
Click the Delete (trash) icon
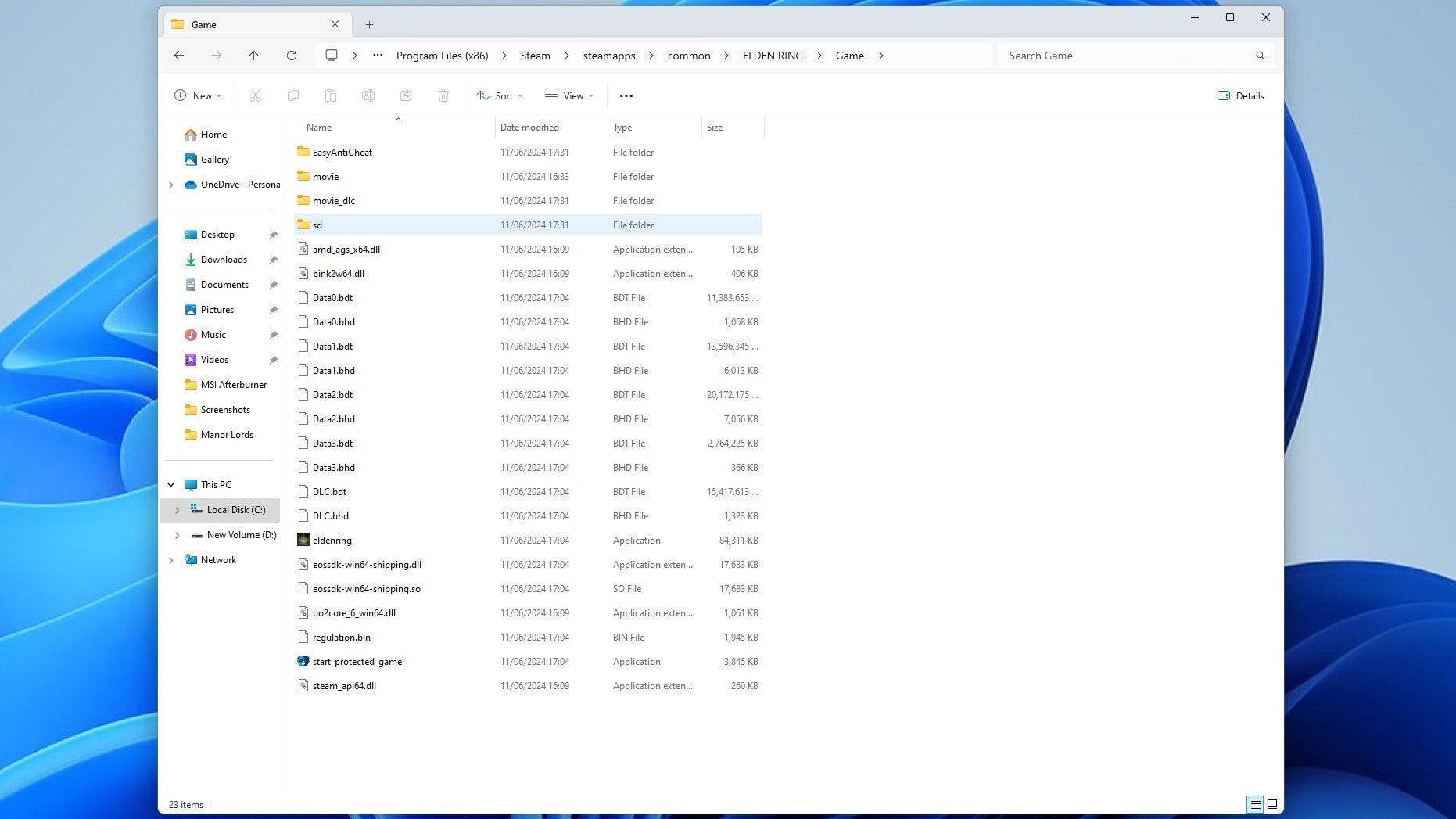[x=443, y=95]
